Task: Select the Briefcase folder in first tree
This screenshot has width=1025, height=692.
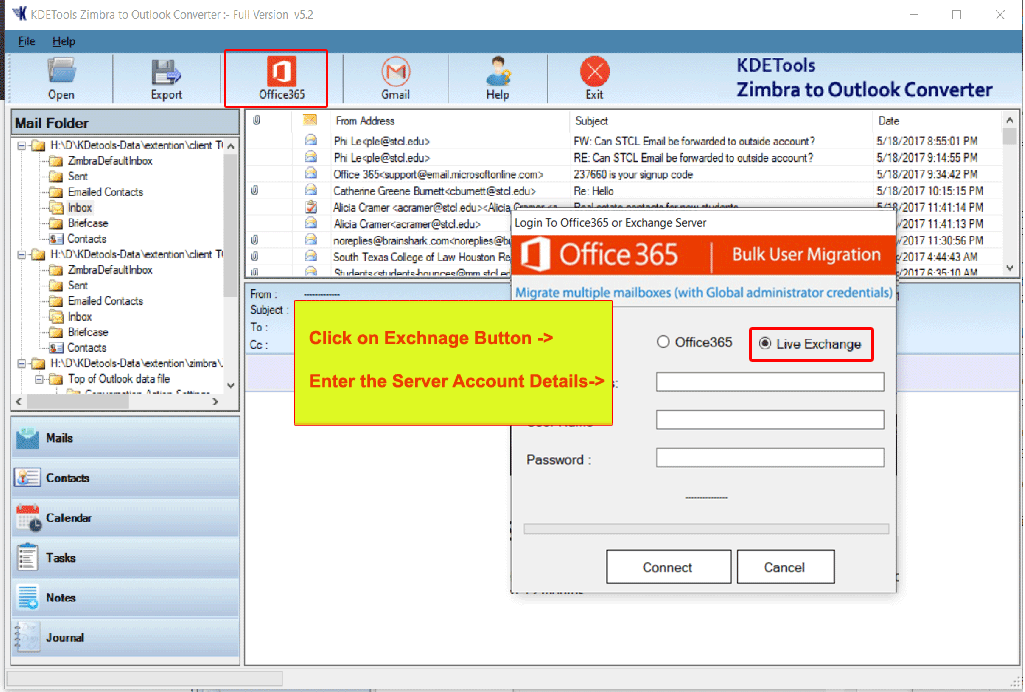Action: (x=88, y=223)
